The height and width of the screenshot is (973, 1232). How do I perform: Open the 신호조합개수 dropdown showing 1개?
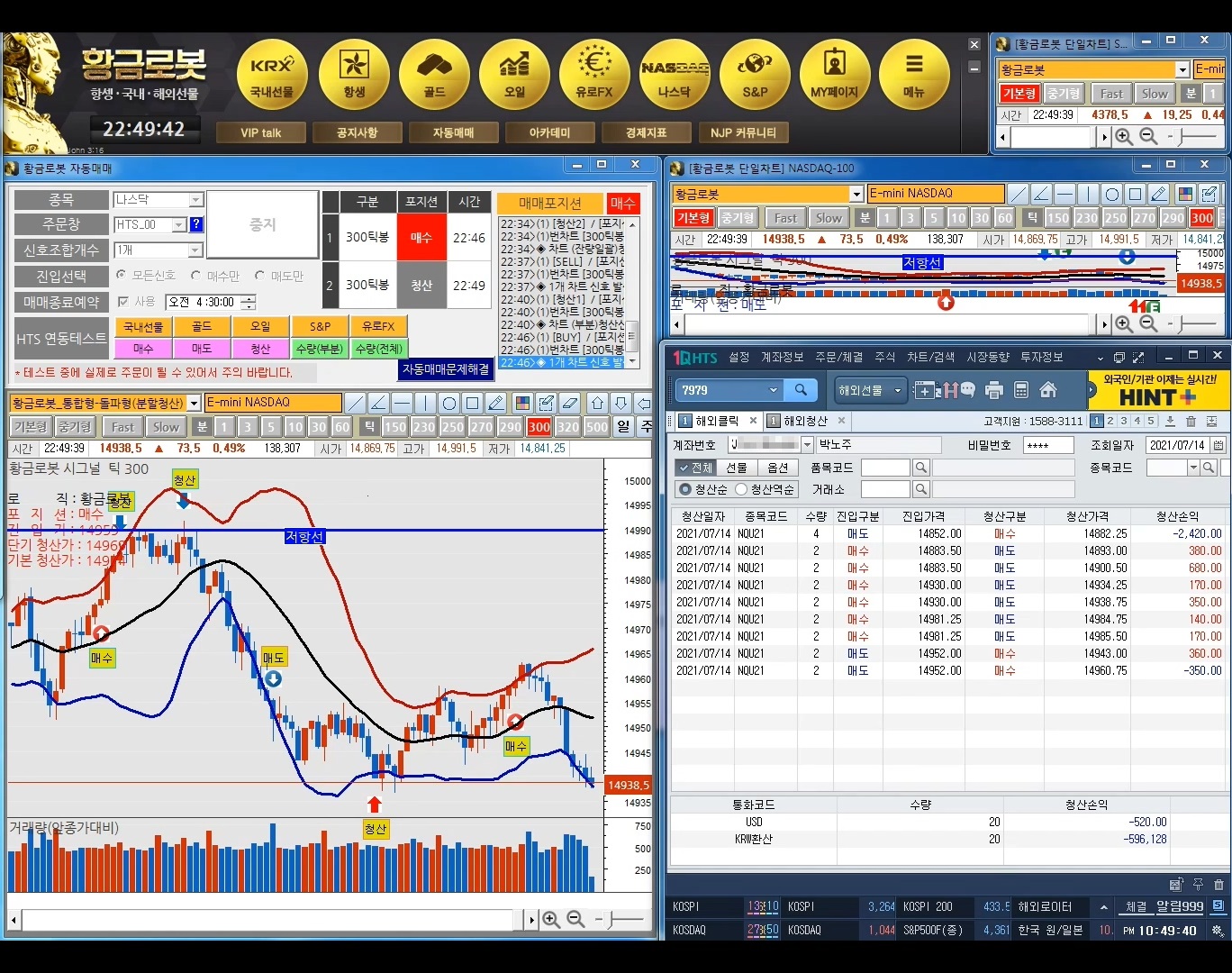pyautogui.click(x=195, y=250)
